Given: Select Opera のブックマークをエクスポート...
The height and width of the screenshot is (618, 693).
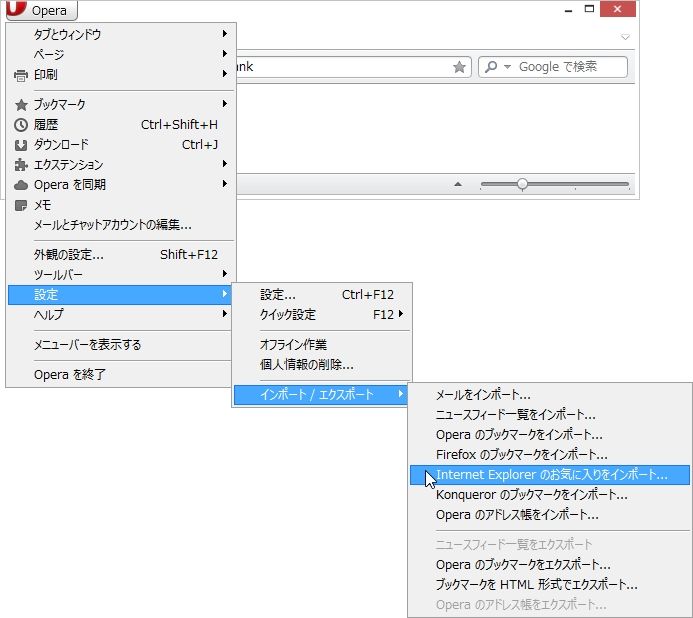Looking at the screenshot, I should pos(550,565).
